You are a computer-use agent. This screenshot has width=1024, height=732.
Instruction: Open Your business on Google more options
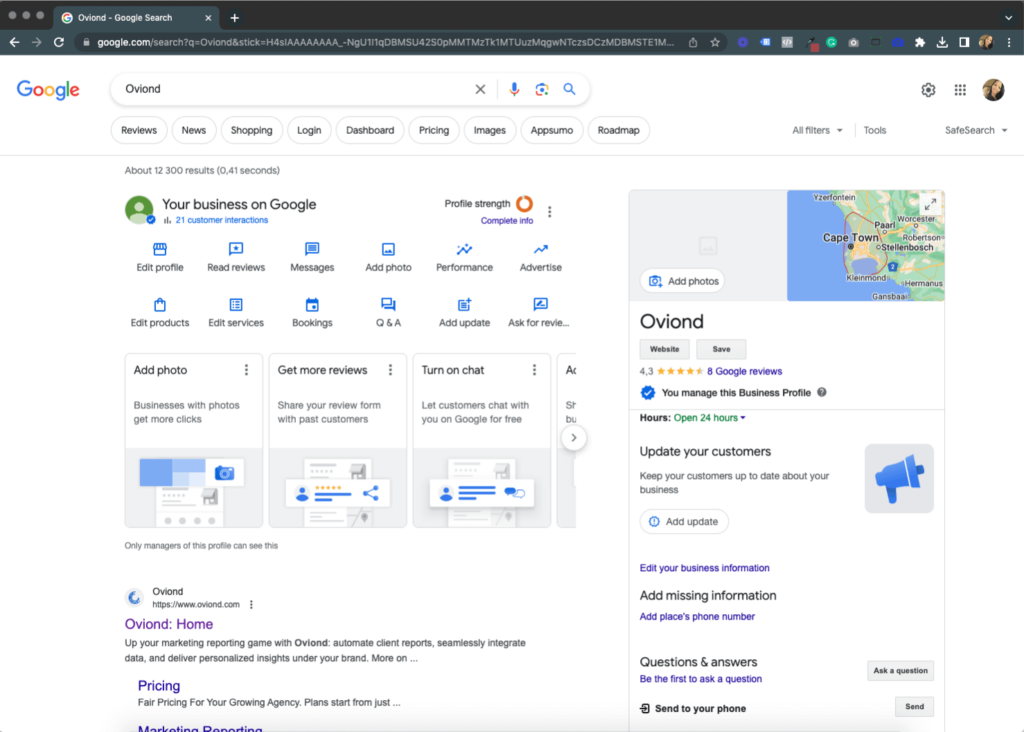point(550,212)
